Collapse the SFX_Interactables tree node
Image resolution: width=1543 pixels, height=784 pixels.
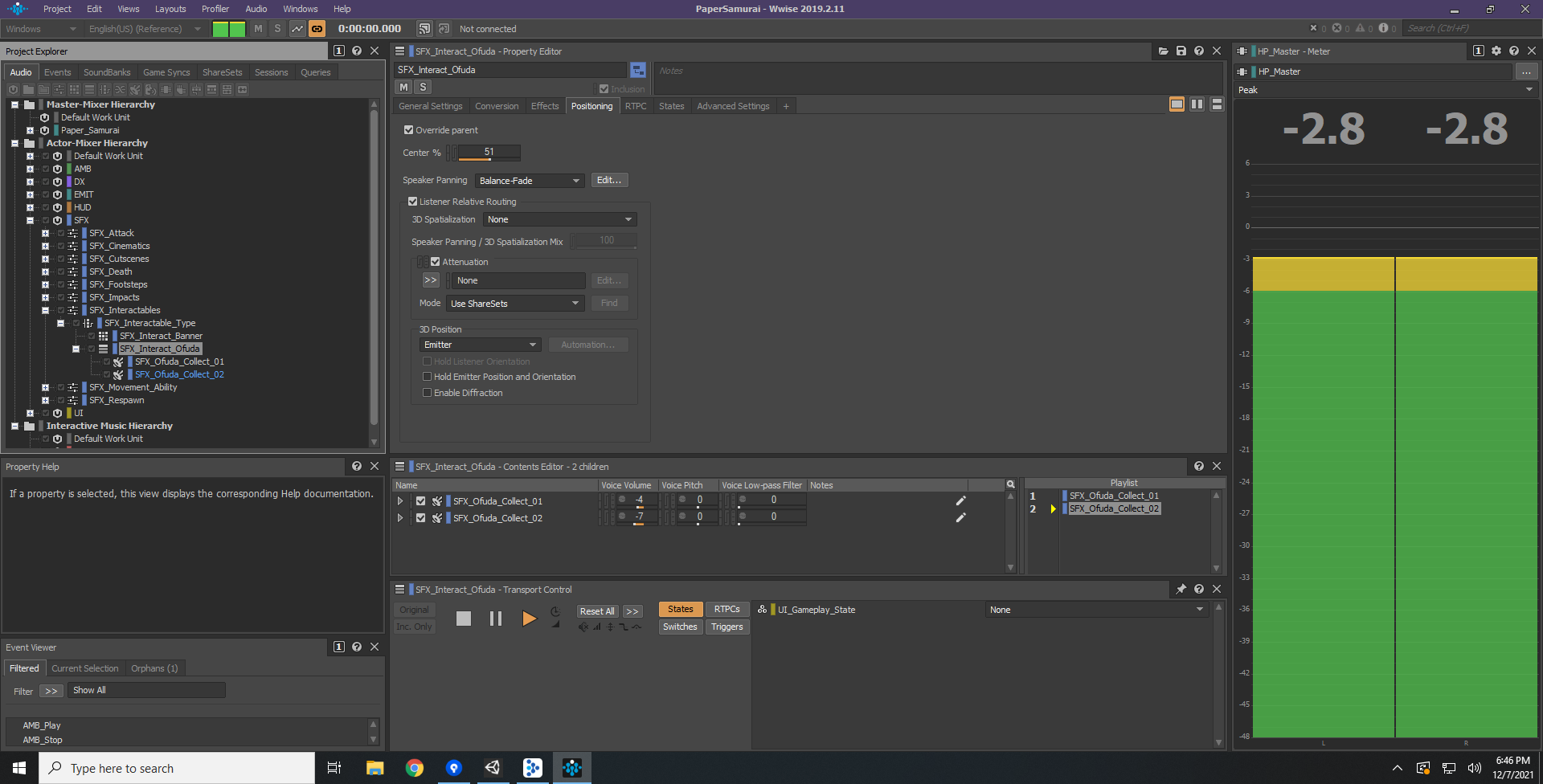[45, 310]
